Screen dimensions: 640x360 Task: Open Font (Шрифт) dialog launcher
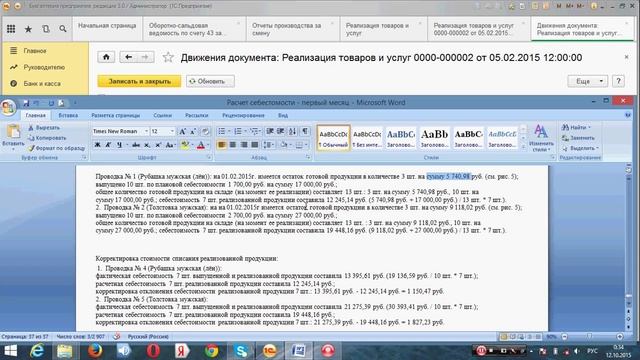point(209,157)
